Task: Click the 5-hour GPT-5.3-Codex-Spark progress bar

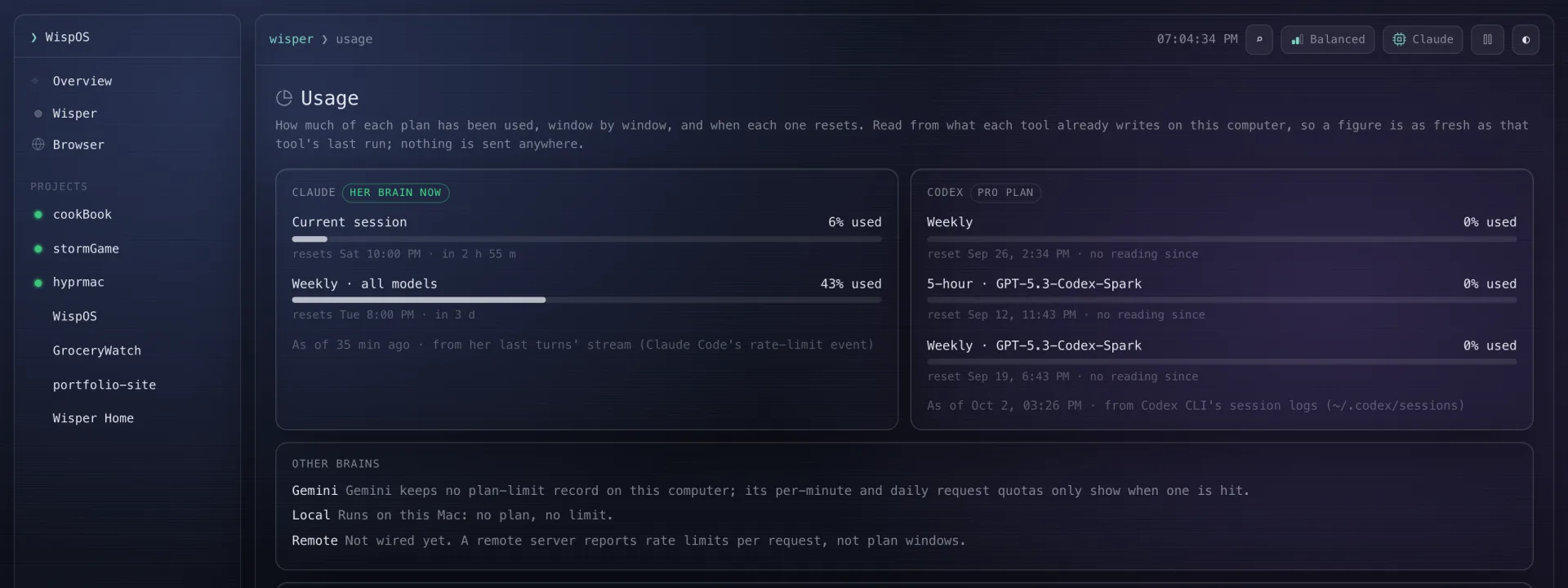Action: (1222, 301)
